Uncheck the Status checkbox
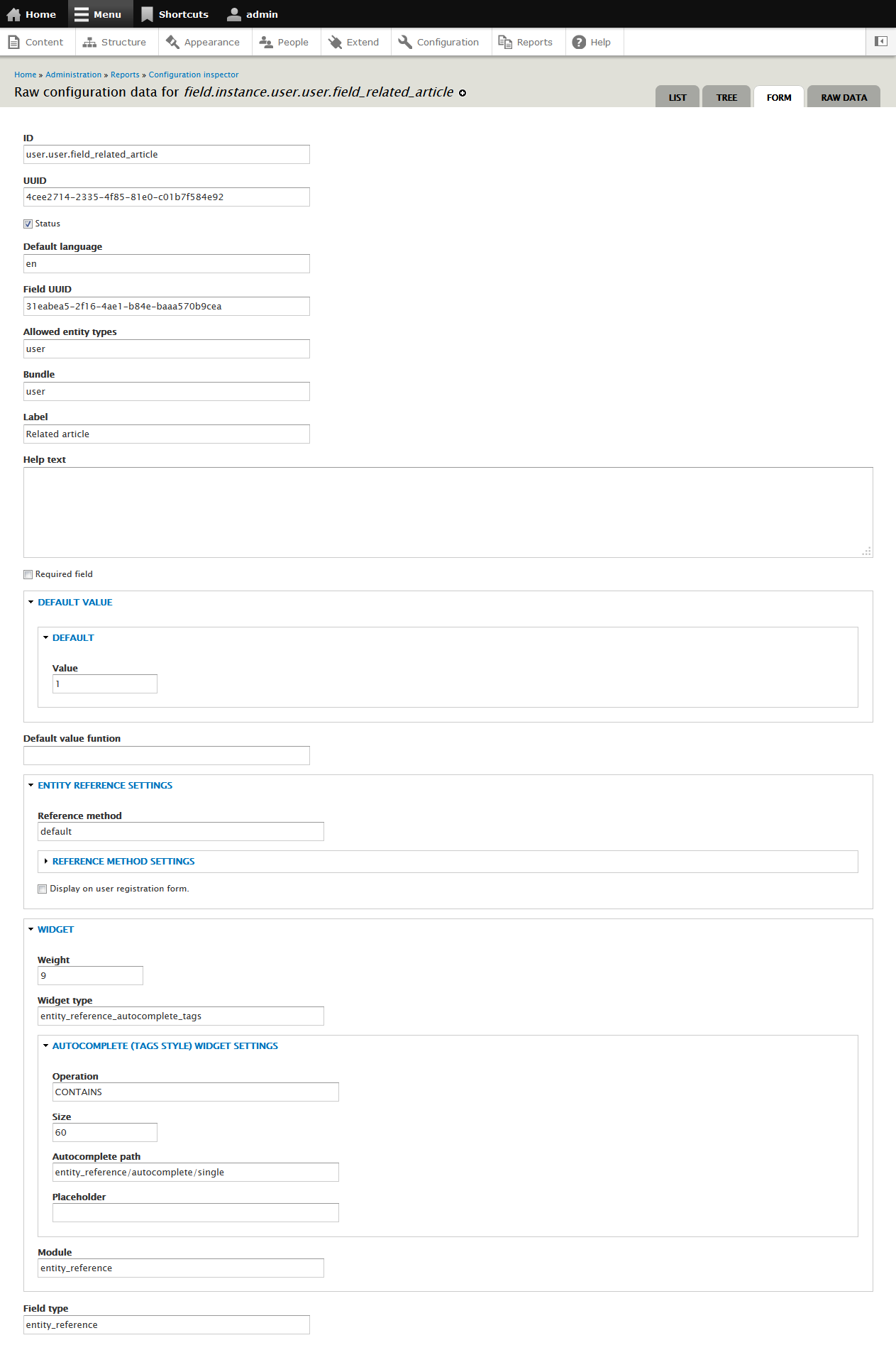896x1372 pixels. coord(28,223)
